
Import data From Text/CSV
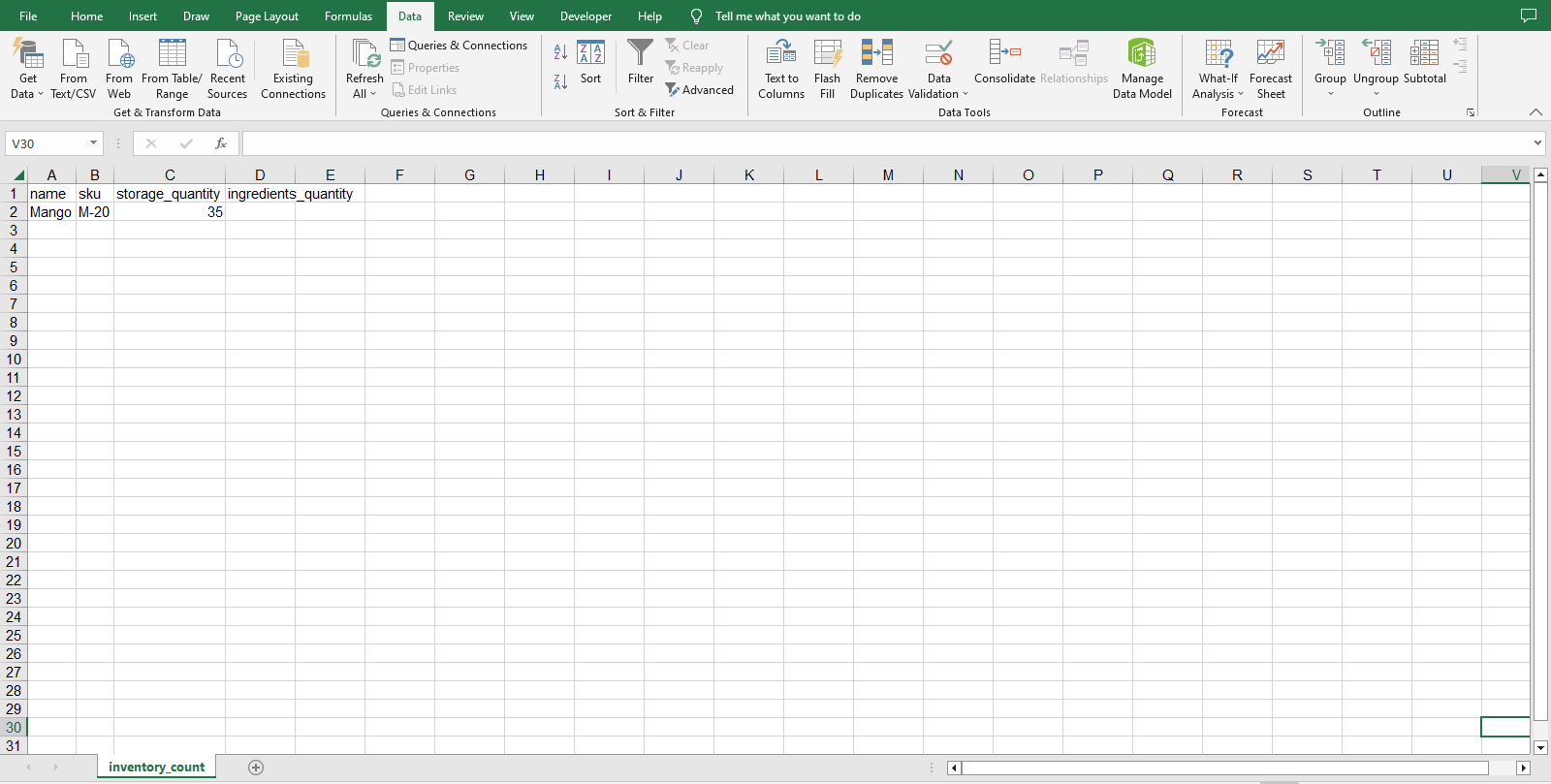coord(74,69)
